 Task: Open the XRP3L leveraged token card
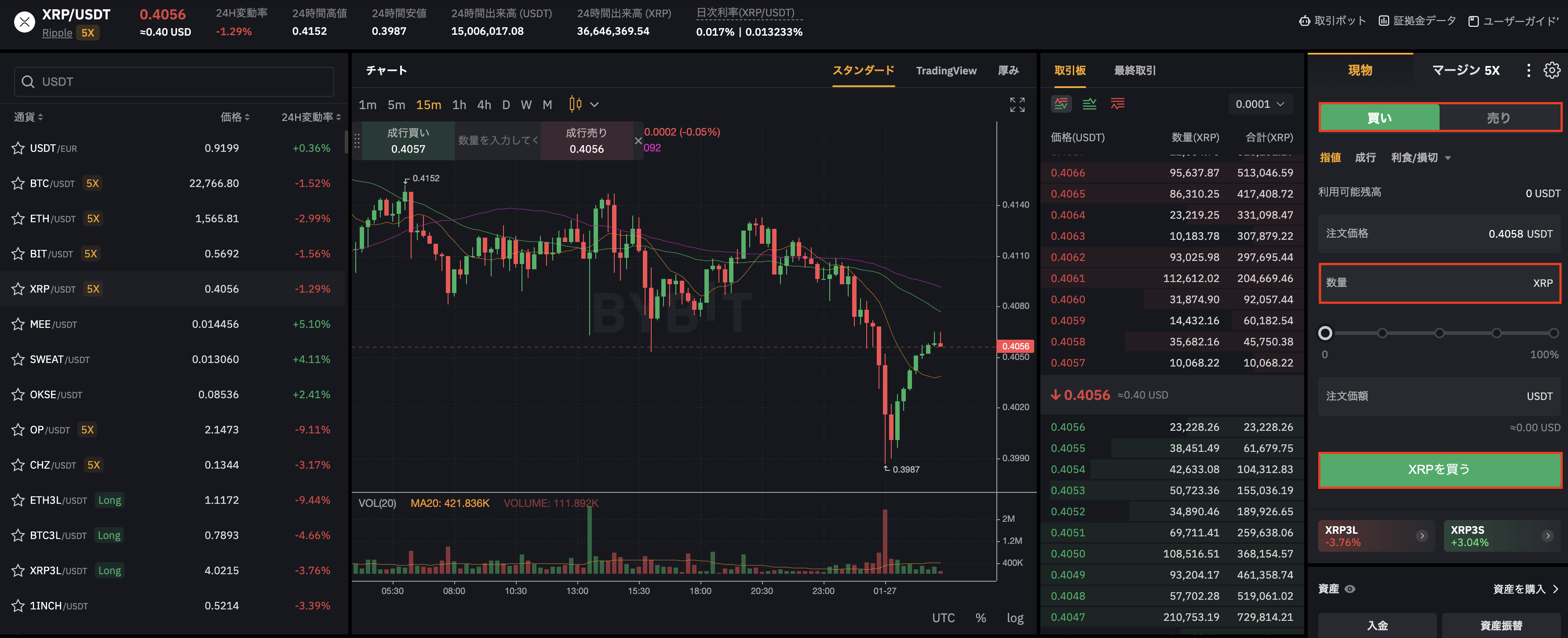[x=1376, y=535]
